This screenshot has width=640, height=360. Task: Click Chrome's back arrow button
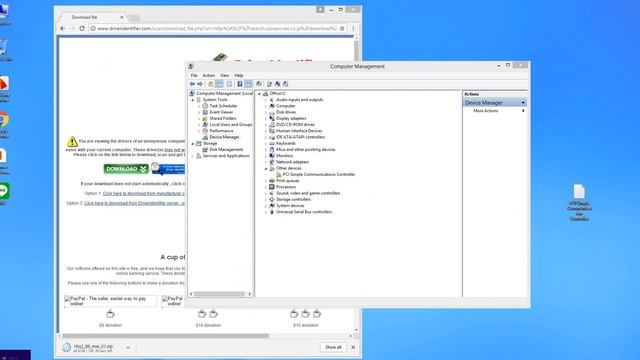coord(62,29)
